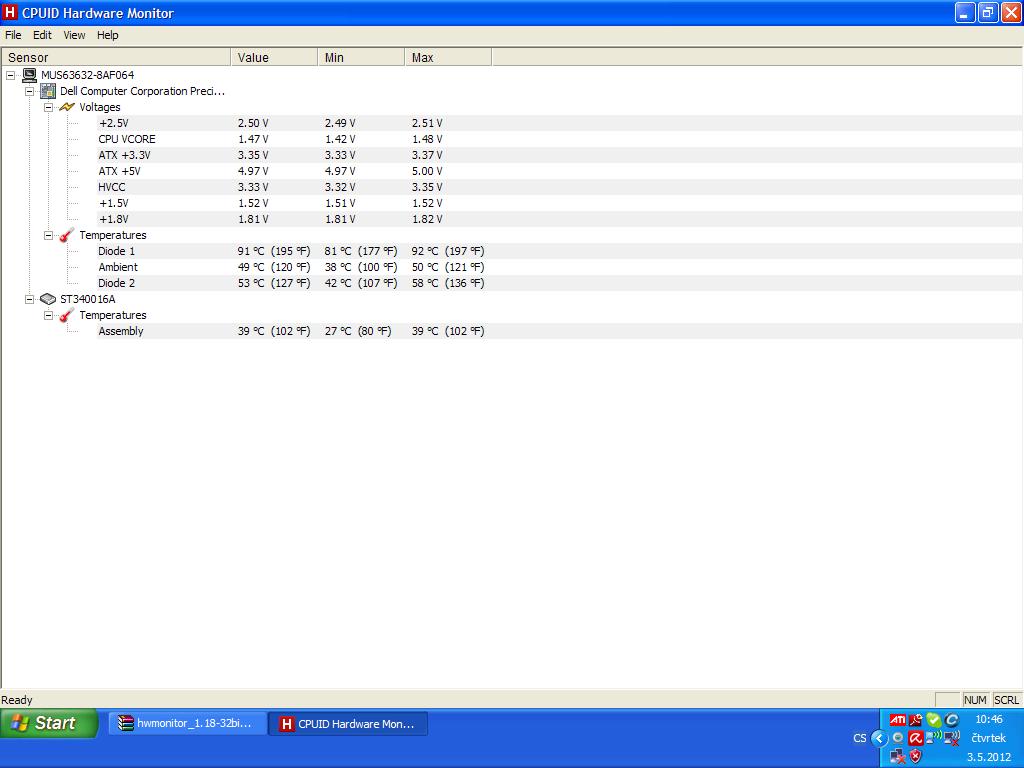Viewport: 1024px width, 768px height.
Task: Select the ST340016A tree label
Action: click(x=88, y=299)
